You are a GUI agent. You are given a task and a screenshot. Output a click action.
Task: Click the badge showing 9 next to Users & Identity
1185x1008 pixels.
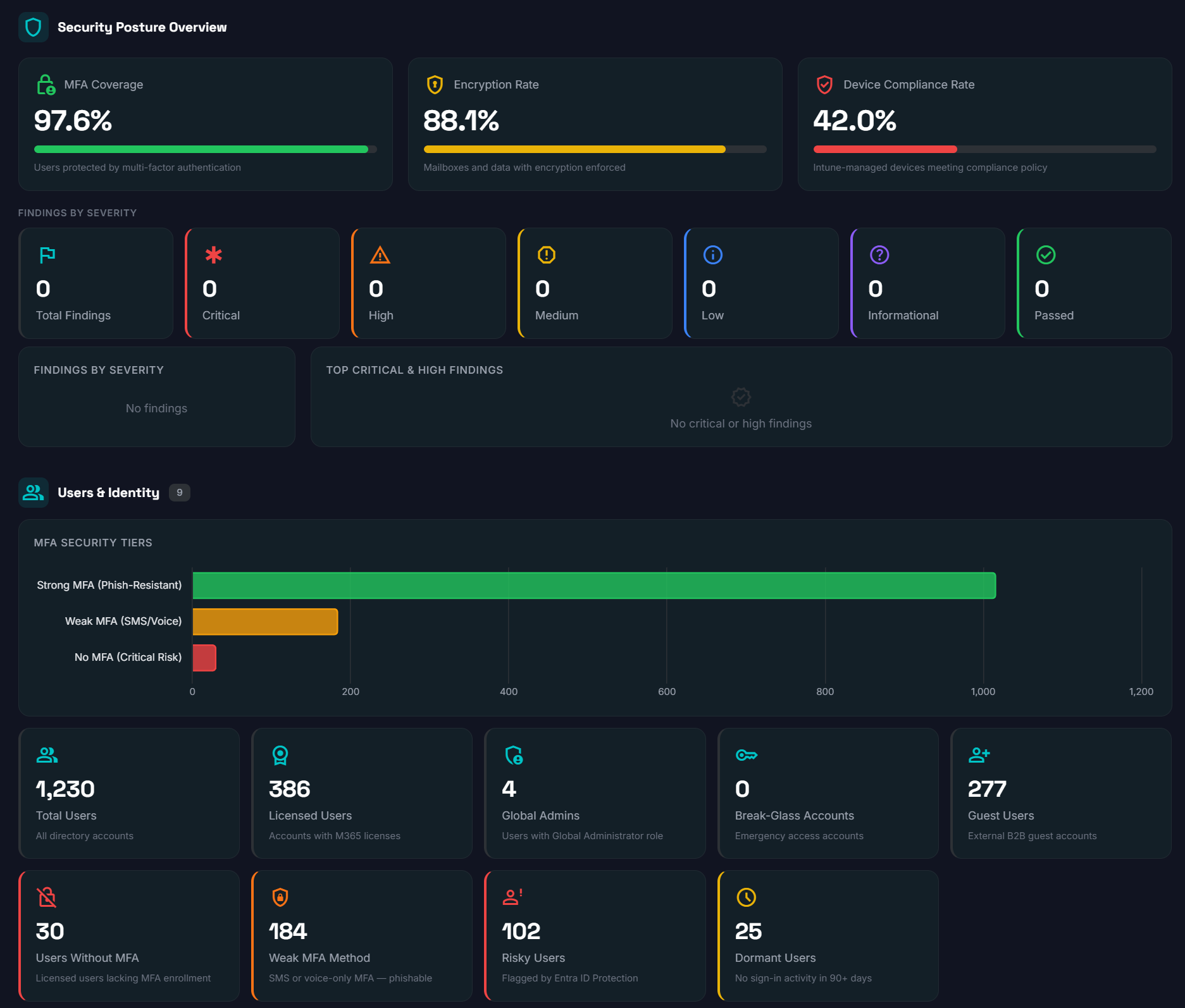(180, 492)
